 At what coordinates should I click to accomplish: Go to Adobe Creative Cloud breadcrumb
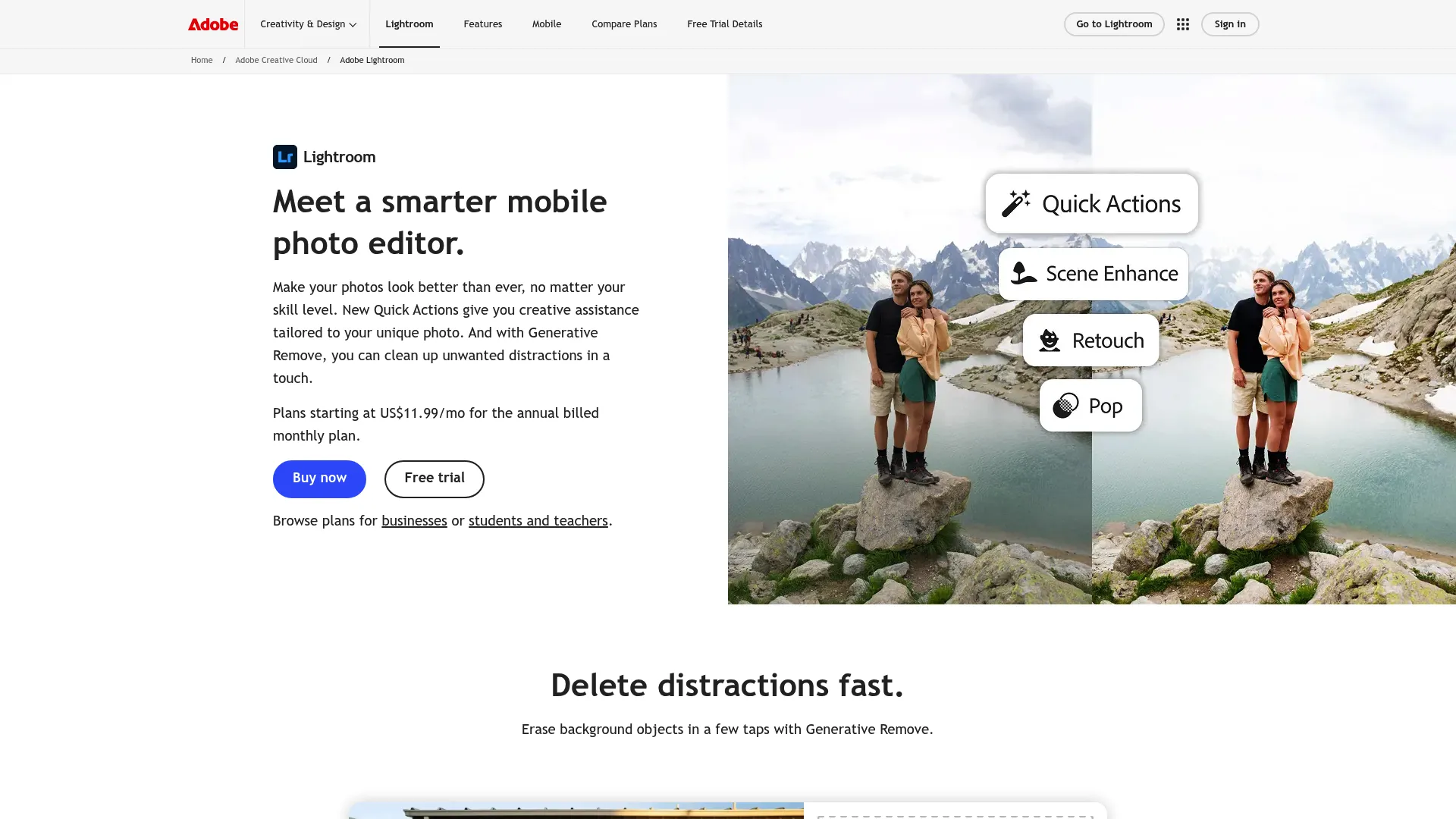[x=276, y=60]
